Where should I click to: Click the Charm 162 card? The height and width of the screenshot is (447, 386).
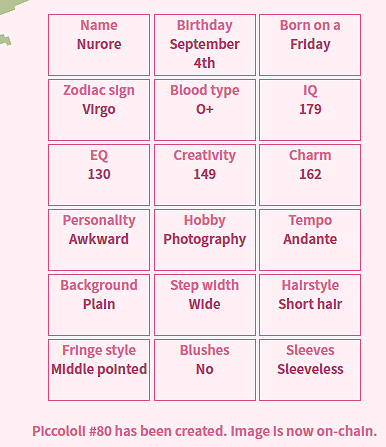tap(310, 175)
